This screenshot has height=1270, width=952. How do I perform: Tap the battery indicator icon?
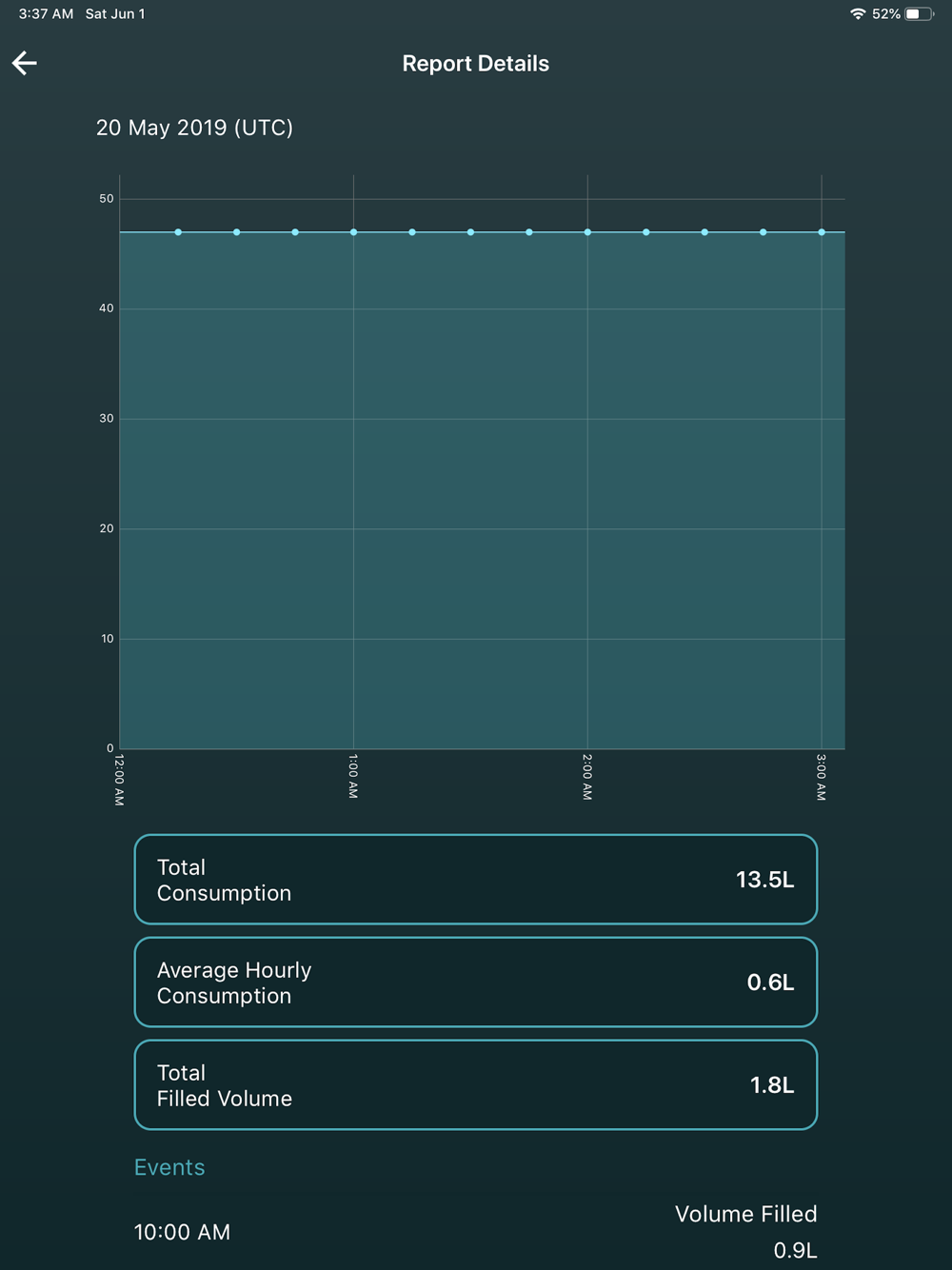click(919, 14)
